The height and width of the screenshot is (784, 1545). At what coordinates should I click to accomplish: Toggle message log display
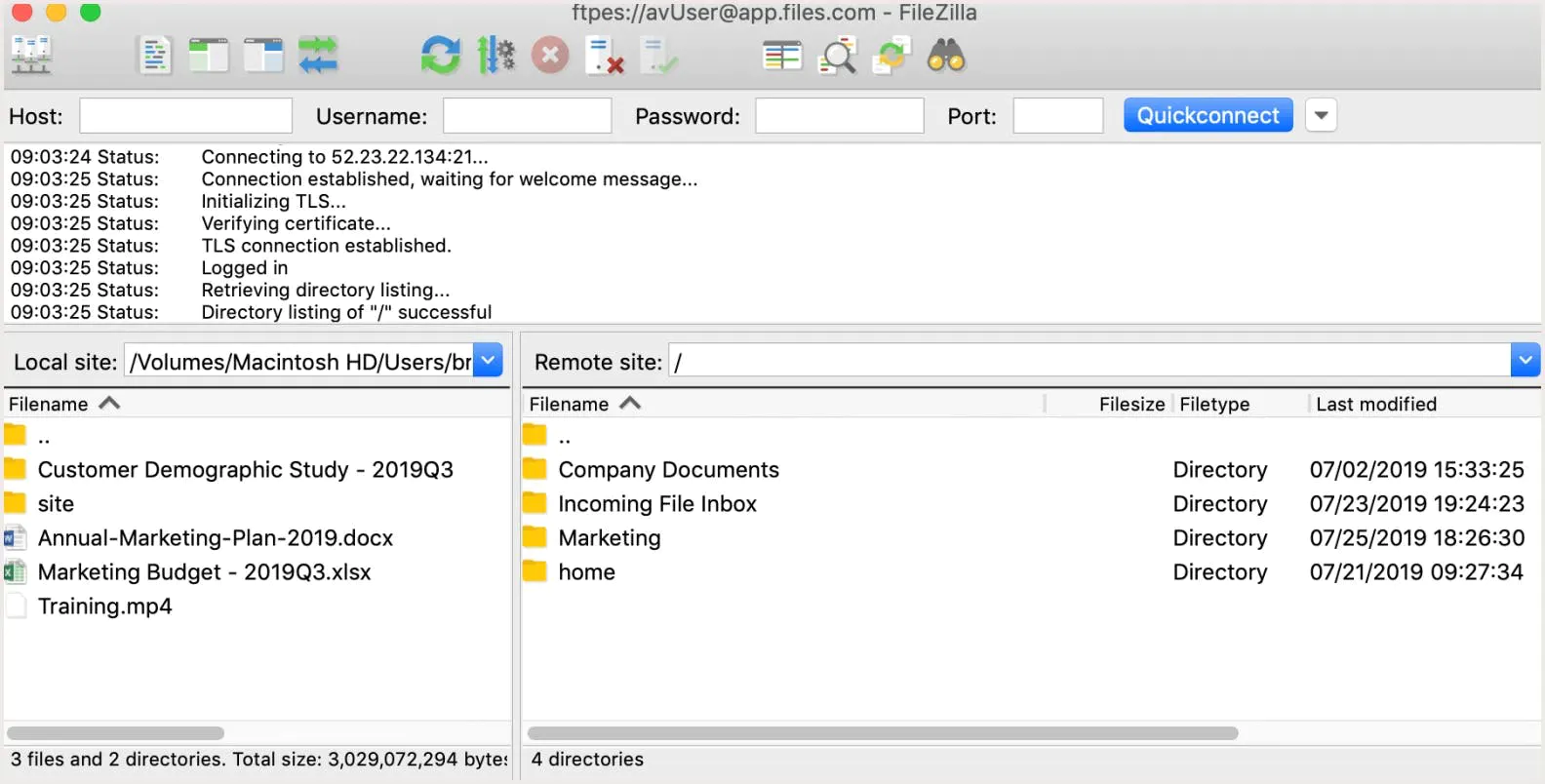coord(155,56)
